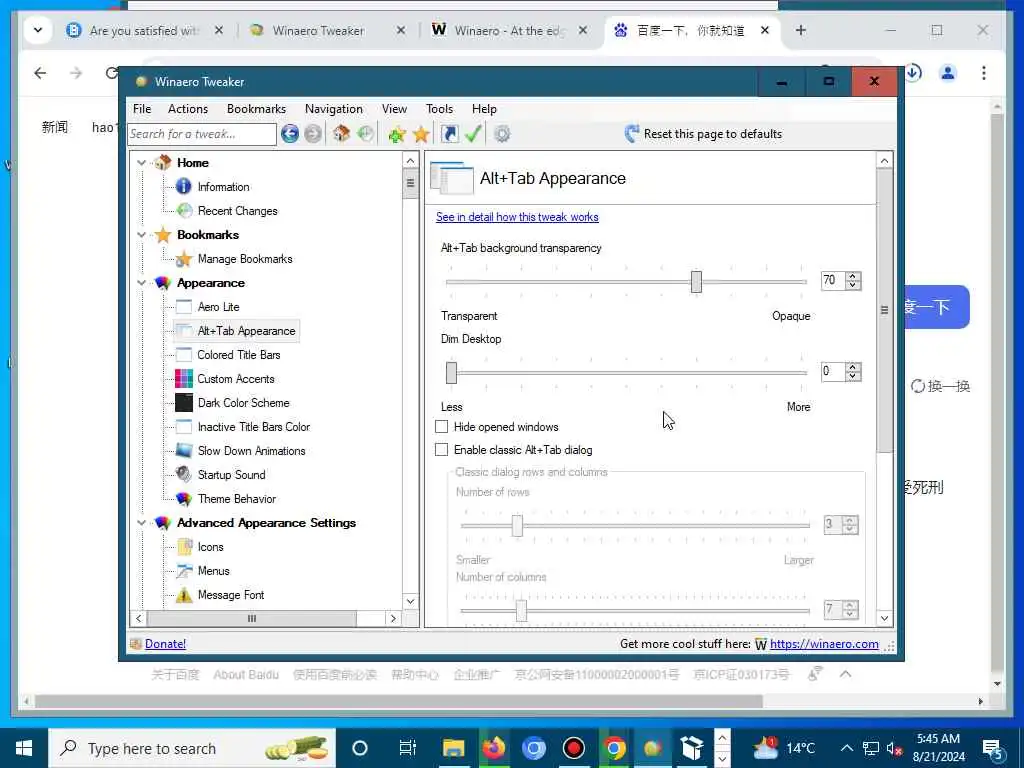Image resolution: width=1024 pixels, height=768 pixels.
Task: Open the Help menu
Action: point(485,109)
